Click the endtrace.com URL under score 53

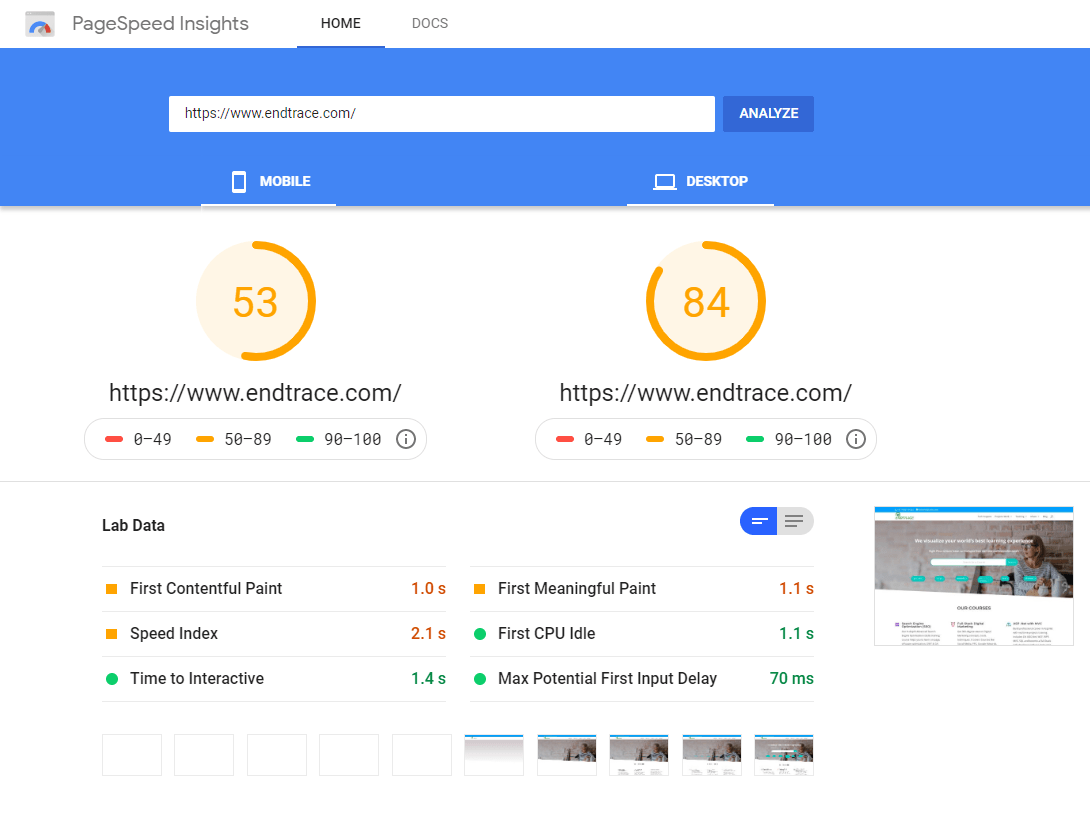pyautogui.click(x=255, y=393)
